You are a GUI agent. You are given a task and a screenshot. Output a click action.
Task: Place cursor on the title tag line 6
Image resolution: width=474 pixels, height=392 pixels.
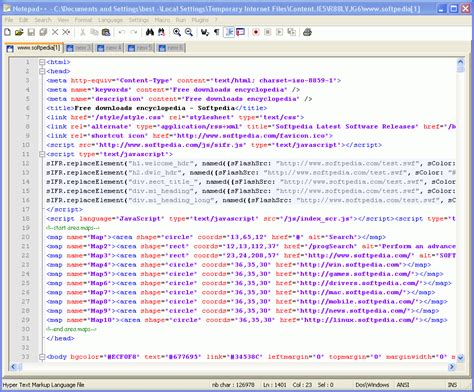coord(157,108)
